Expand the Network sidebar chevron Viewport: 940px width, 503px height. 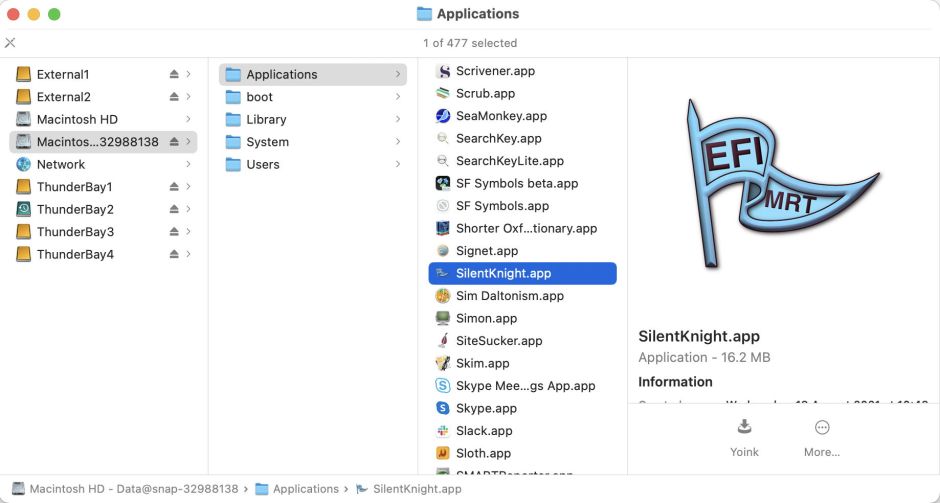(x=188, y=165)
